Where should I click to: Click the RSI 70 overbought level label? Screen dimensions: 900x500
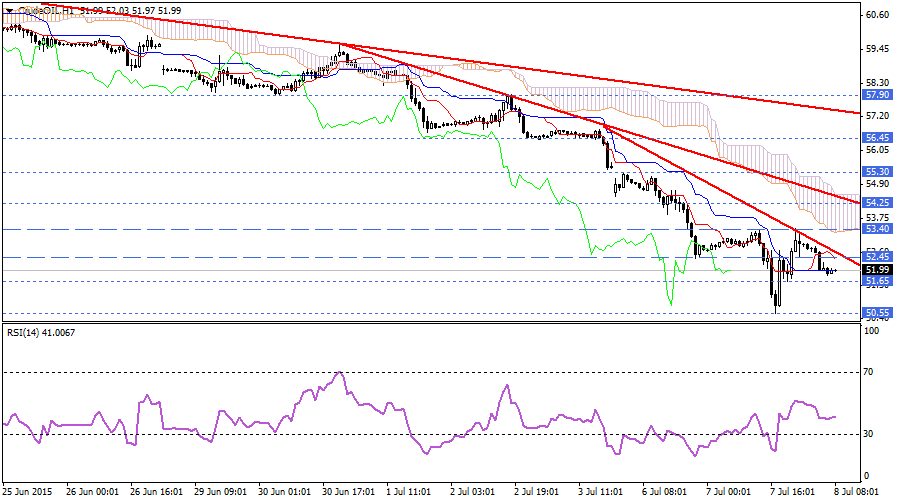click(870, 371)
